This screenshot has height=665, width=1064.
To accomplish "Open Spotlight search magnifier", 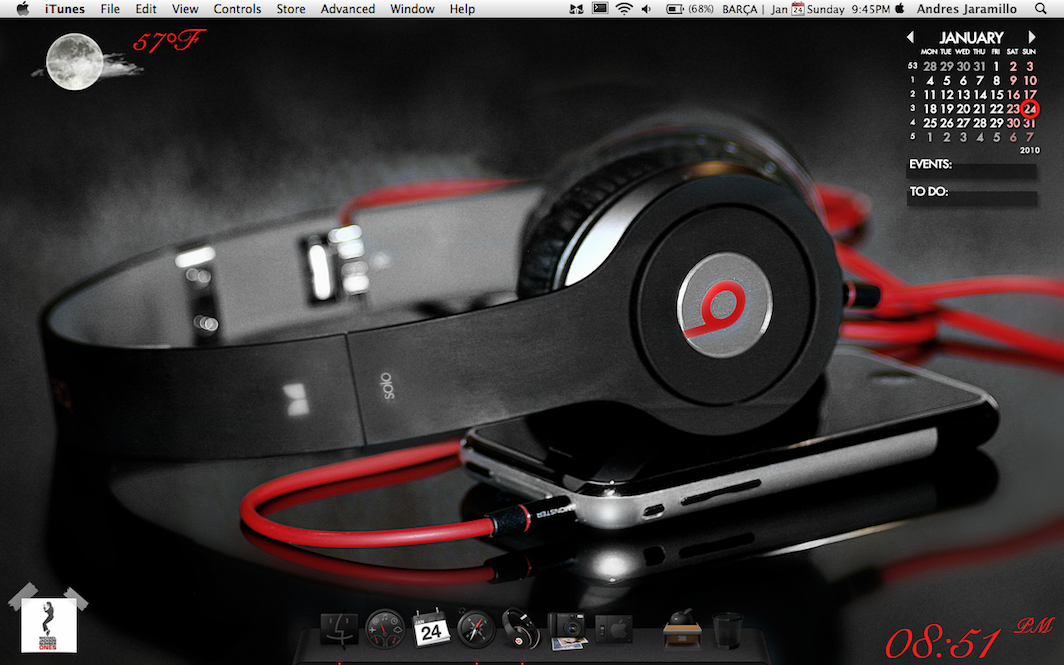I will tap(1040, 9).
